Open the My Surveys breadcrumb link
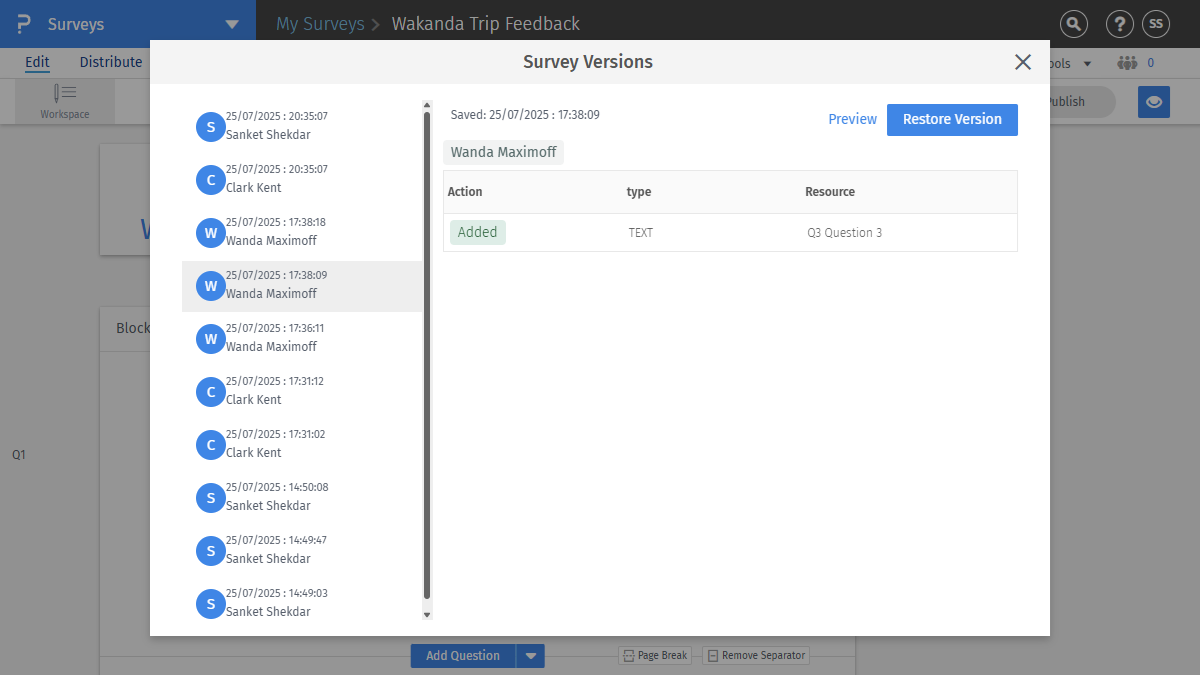Viewport: 1200px width, 675px height. 320,24
